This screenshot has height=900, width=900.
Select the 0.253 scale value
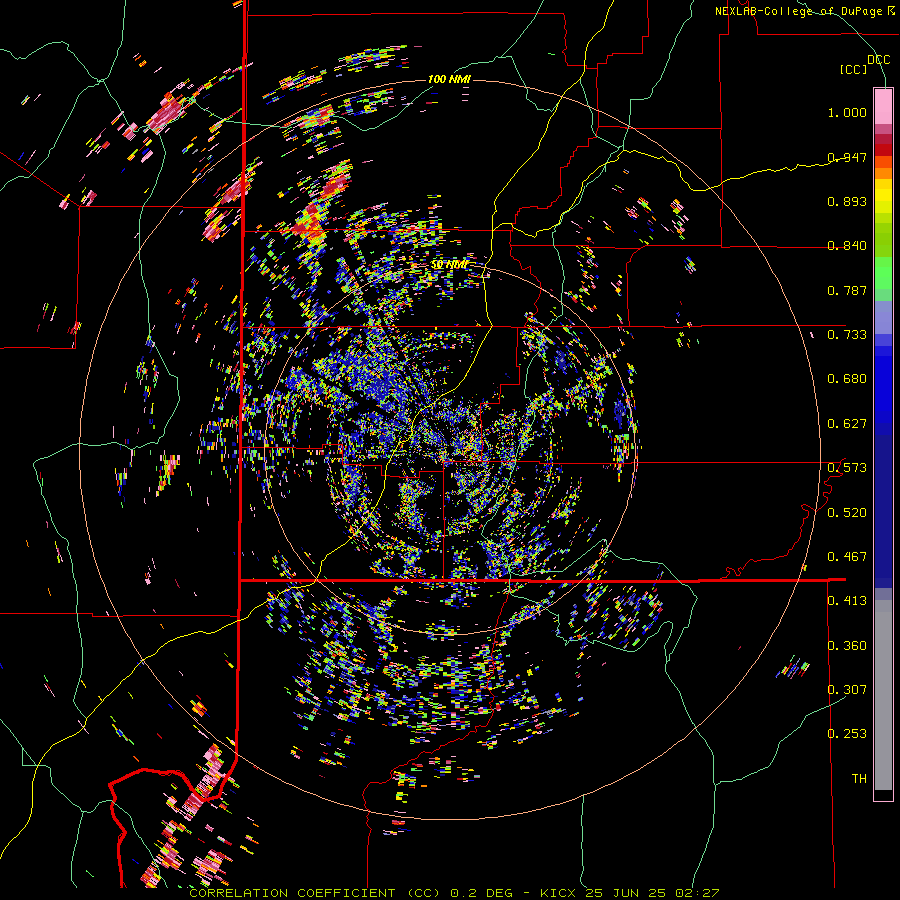coord(847,734)
